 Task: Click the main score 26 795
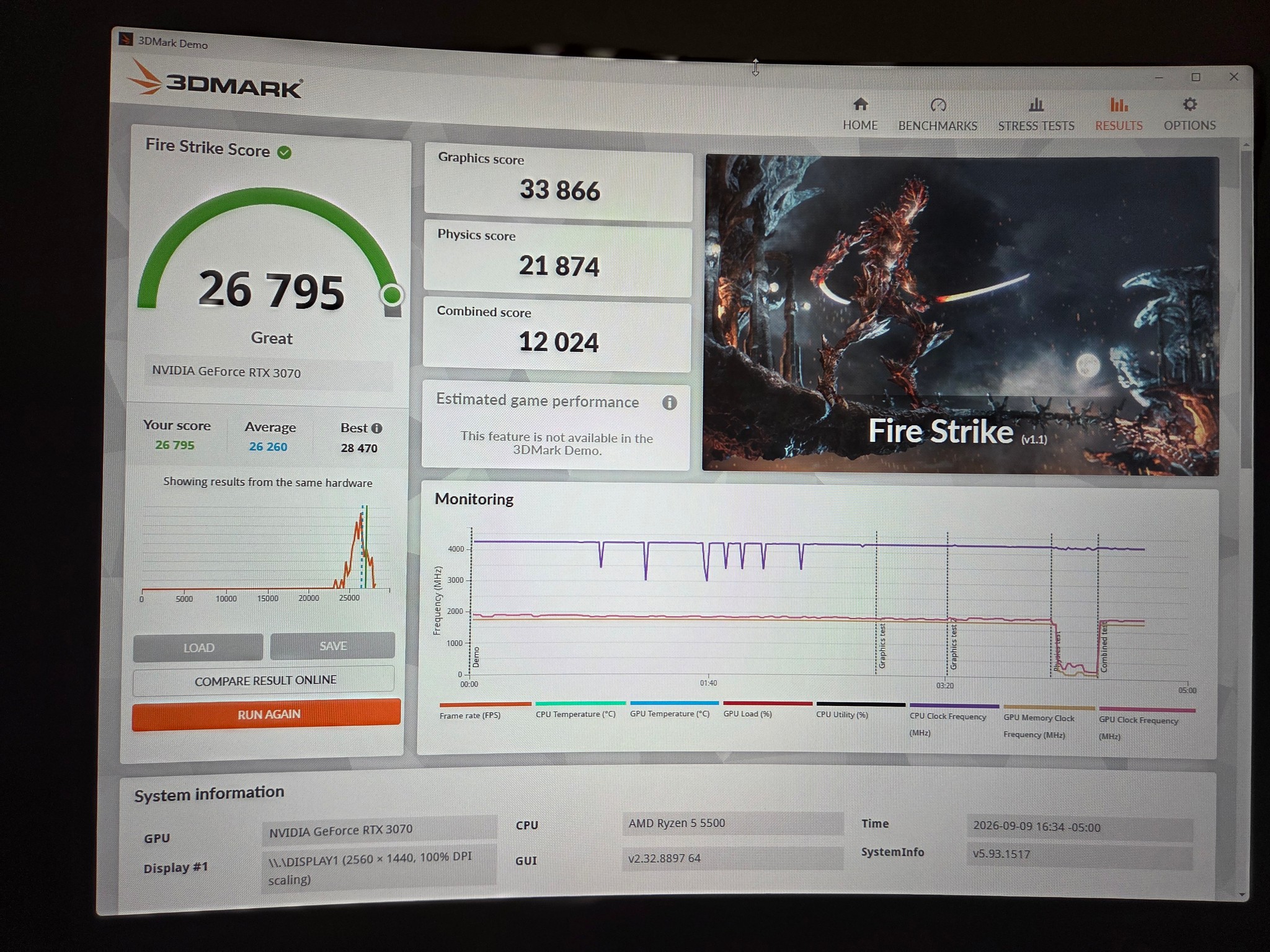coord(271,290)
